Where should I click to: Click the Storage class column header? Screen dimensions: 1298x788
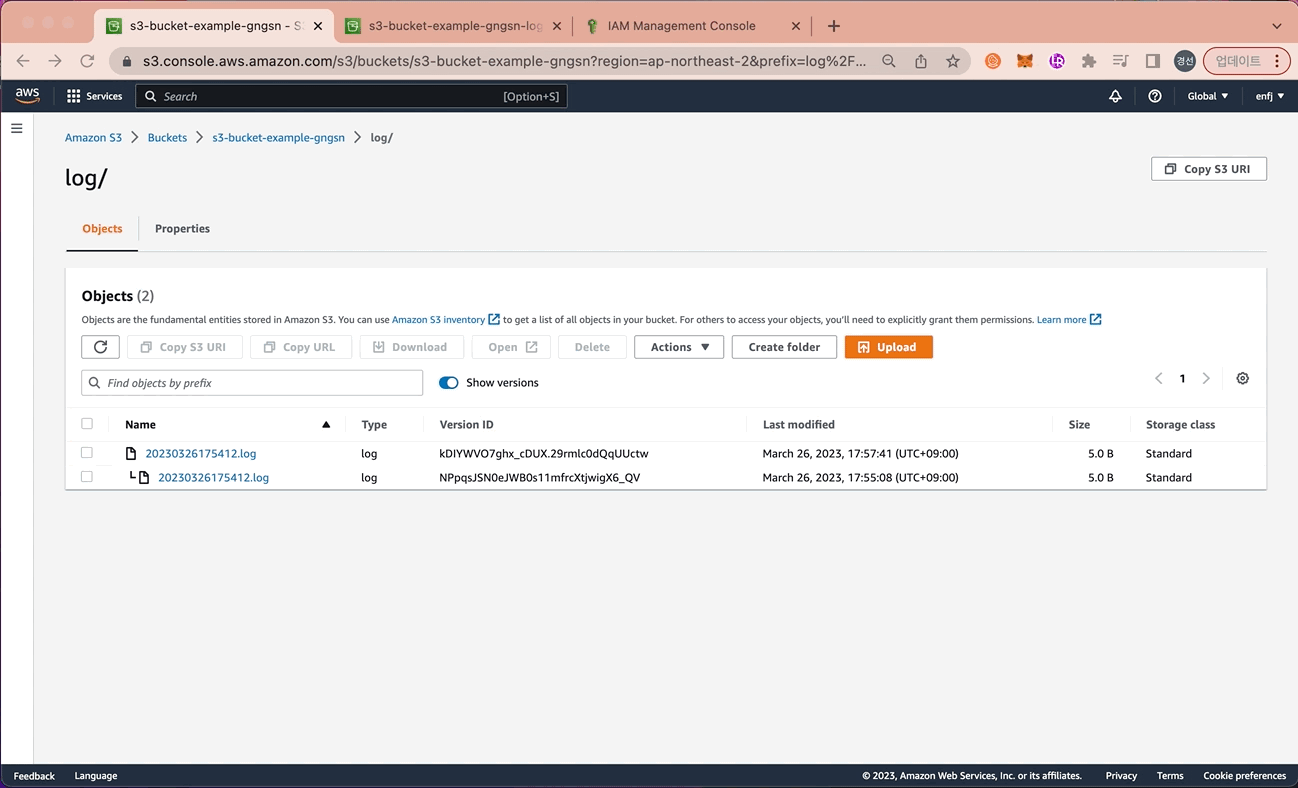click(x=1180, y=425)
